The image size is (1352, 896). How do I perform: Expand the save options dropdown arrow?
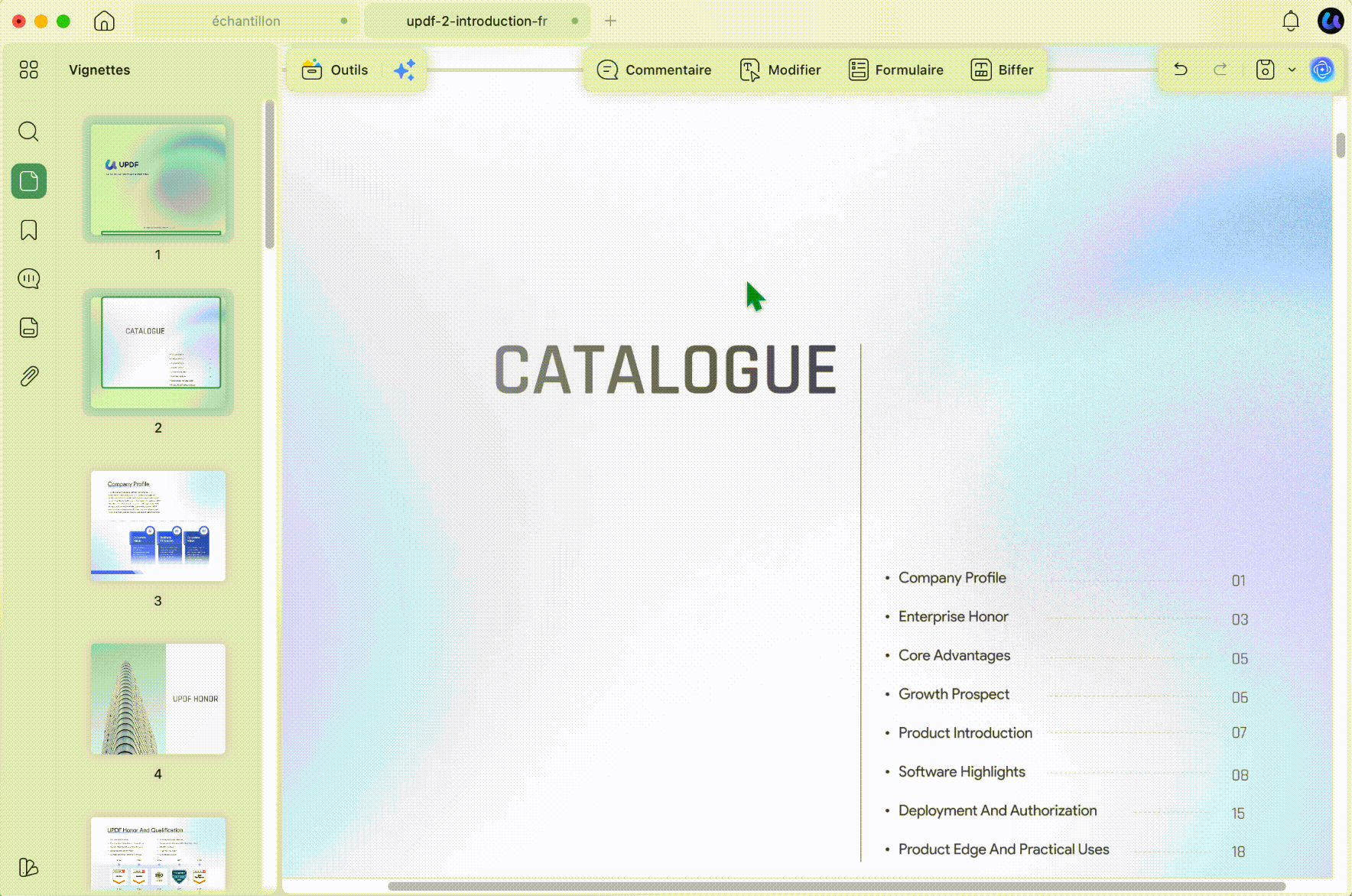1292,70
